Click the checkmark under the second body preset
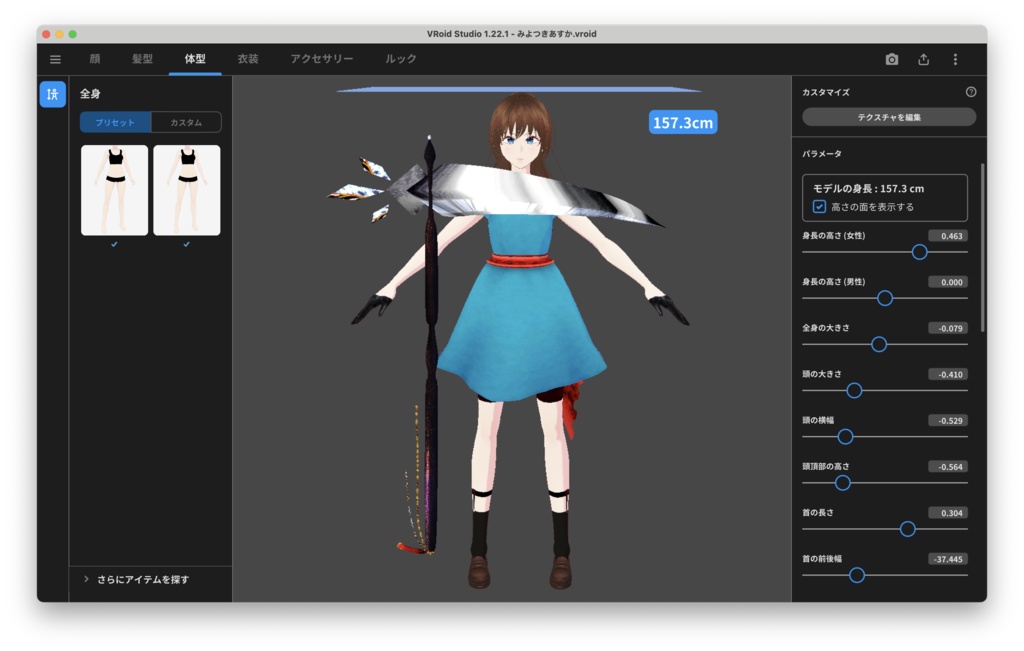Image resolution: width=1024 pixels, height=651 pixels. pyautogui.click(x=187, y=244)
